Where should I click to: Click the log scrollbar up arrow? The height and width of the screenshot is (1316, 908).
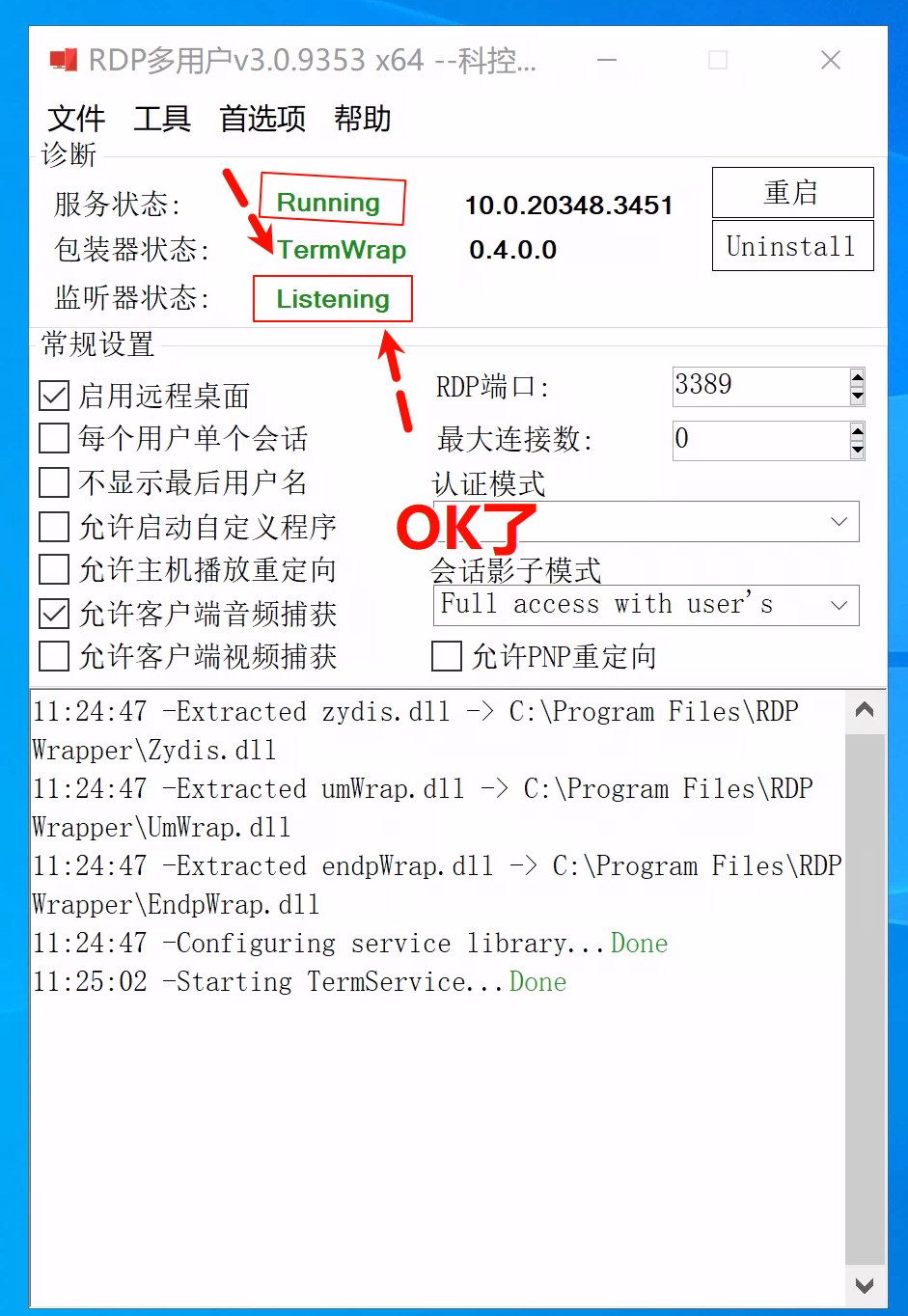pyautogui.click(x=865, y=711)
